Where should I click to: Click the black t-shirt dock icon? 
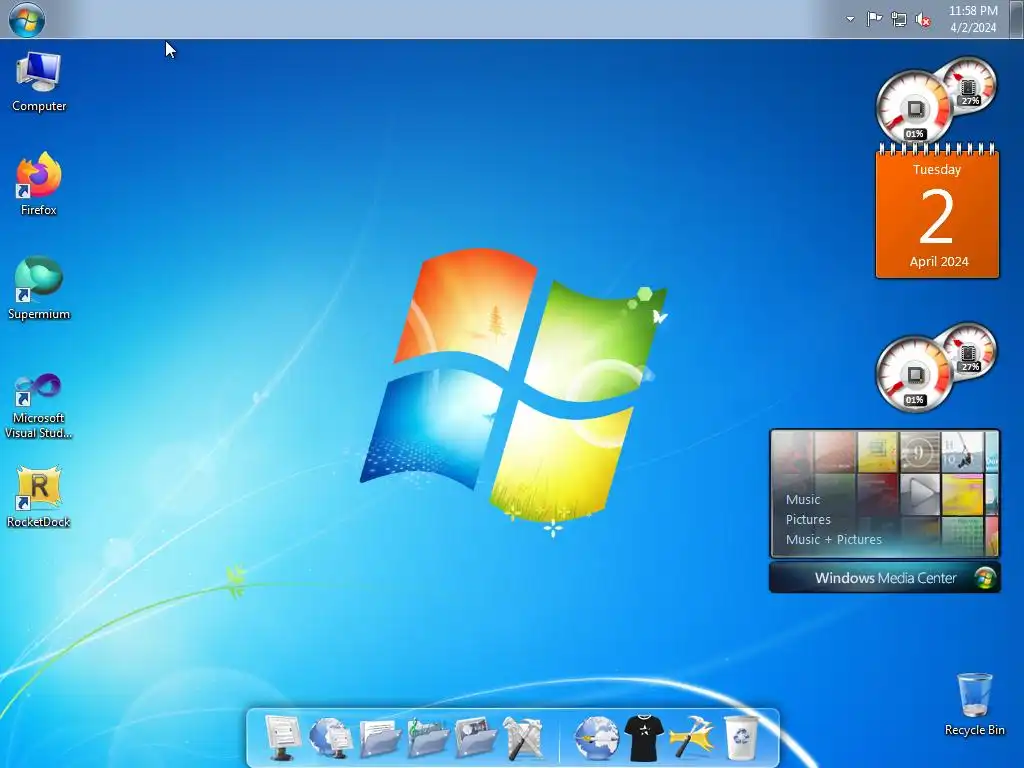[644, 738]
